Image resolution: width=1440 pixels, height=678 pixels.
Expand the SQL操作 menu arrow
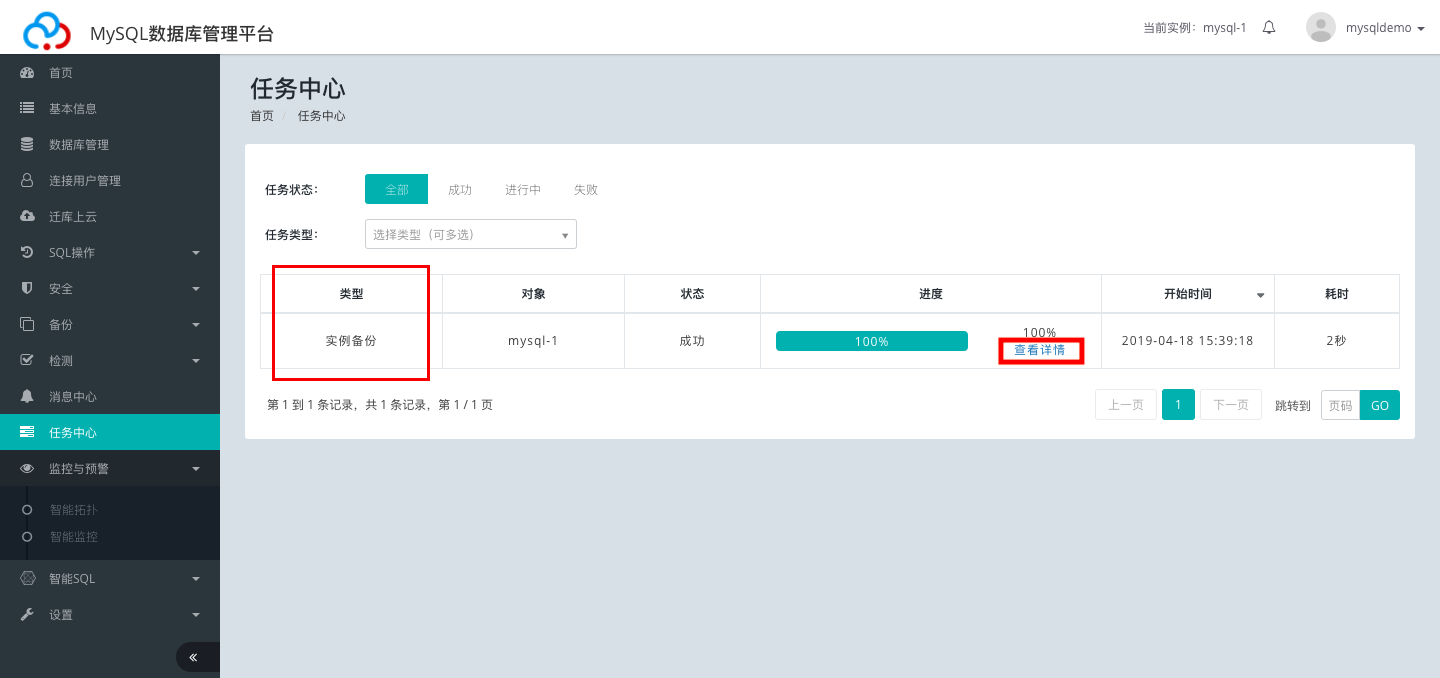pyautogui.click(x=196, y=253)
